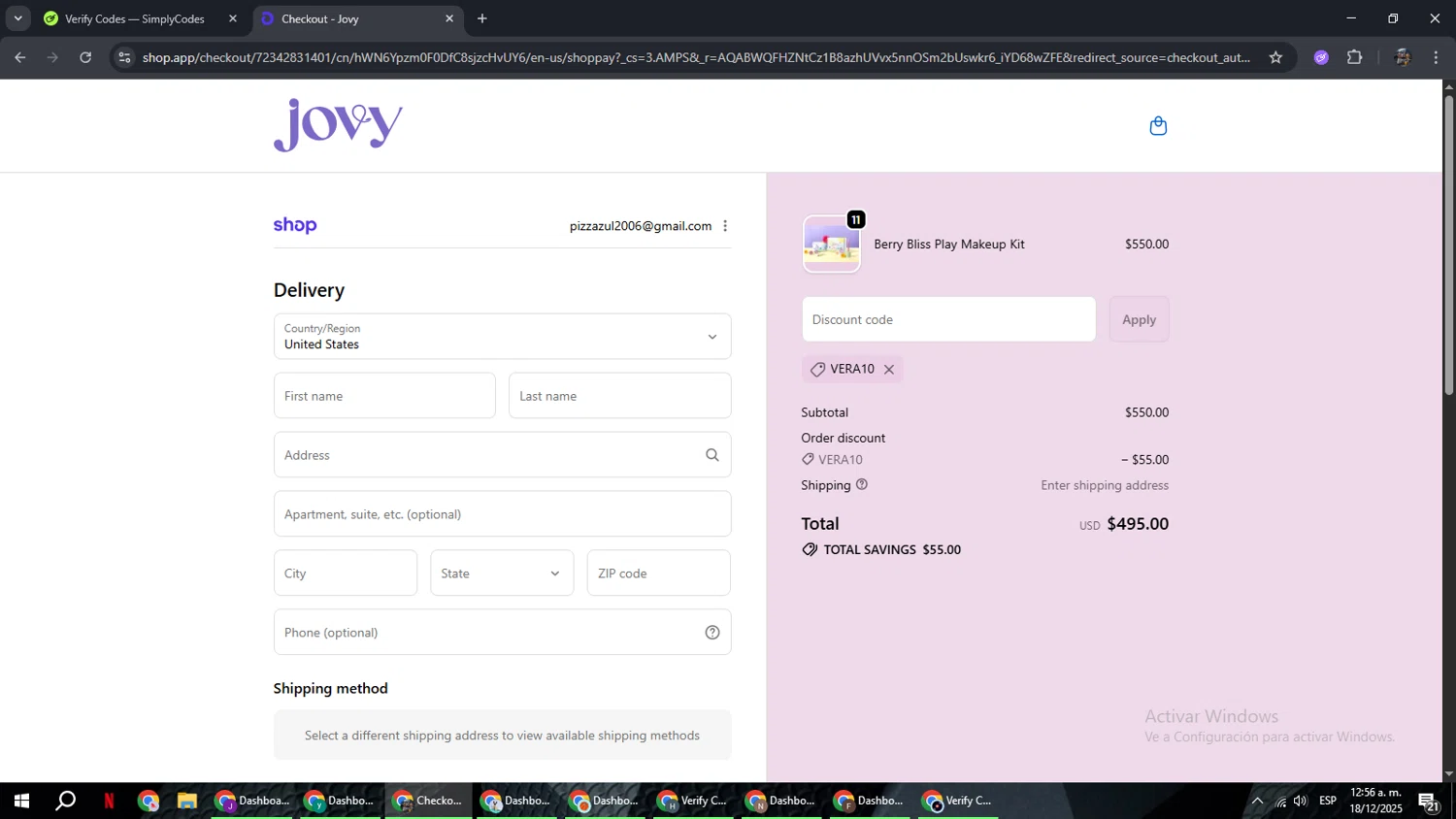Click the Berry Bliss Makeup Kit thumbnail
Image resolution: width=1456 pixels, height=819 pixels.
coord(832,245)
